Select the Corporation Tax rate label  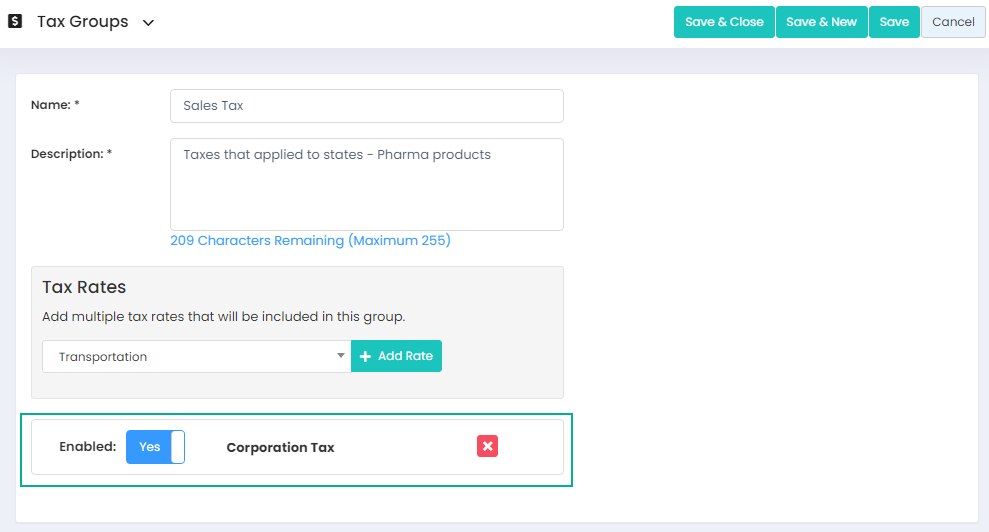pos(280,447)
